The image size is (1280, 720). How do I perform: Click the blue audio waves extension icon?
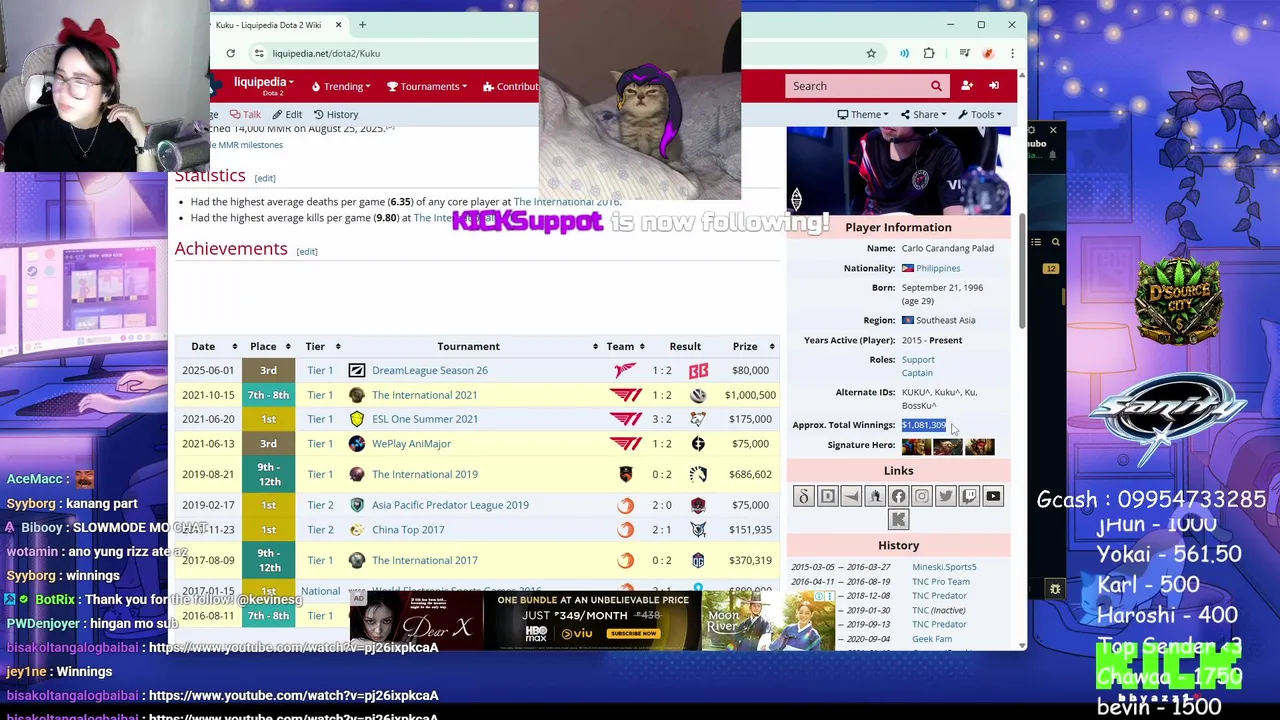tap(904, 53)
